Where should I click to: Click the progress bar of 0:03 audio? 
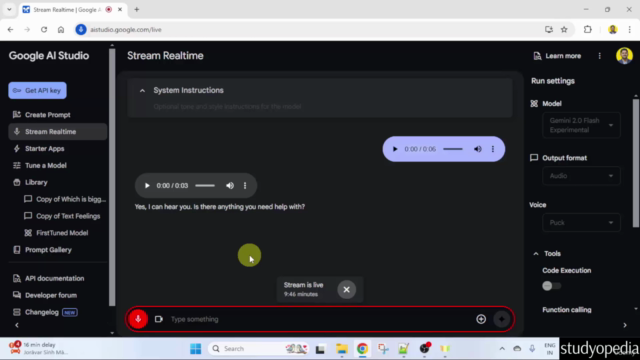tap(205, 186)
